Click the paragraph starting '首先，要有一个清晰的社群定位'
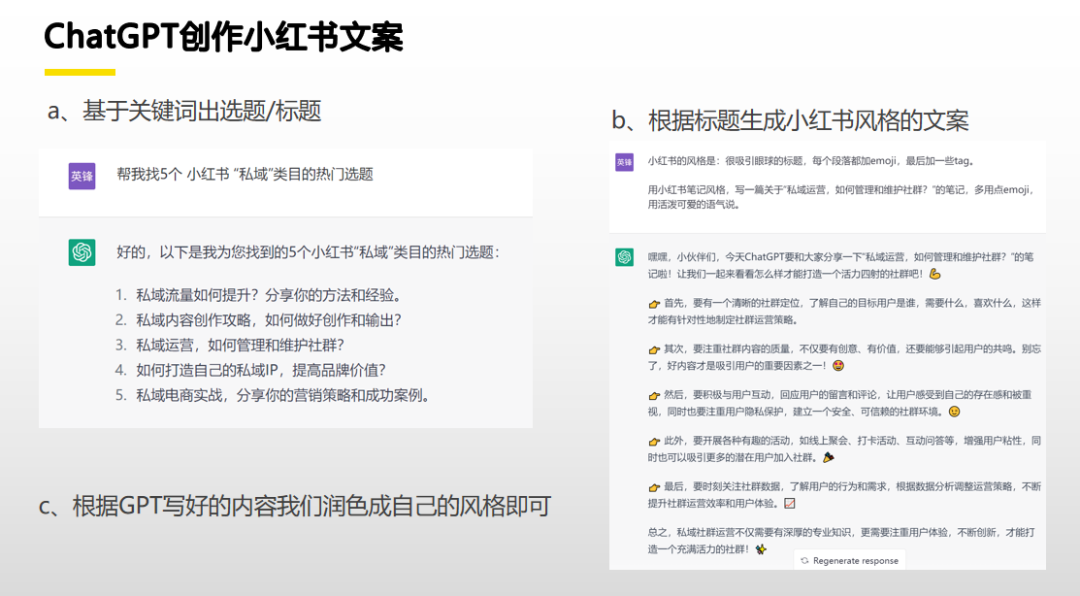1080x596 pixels. (844, 311)
